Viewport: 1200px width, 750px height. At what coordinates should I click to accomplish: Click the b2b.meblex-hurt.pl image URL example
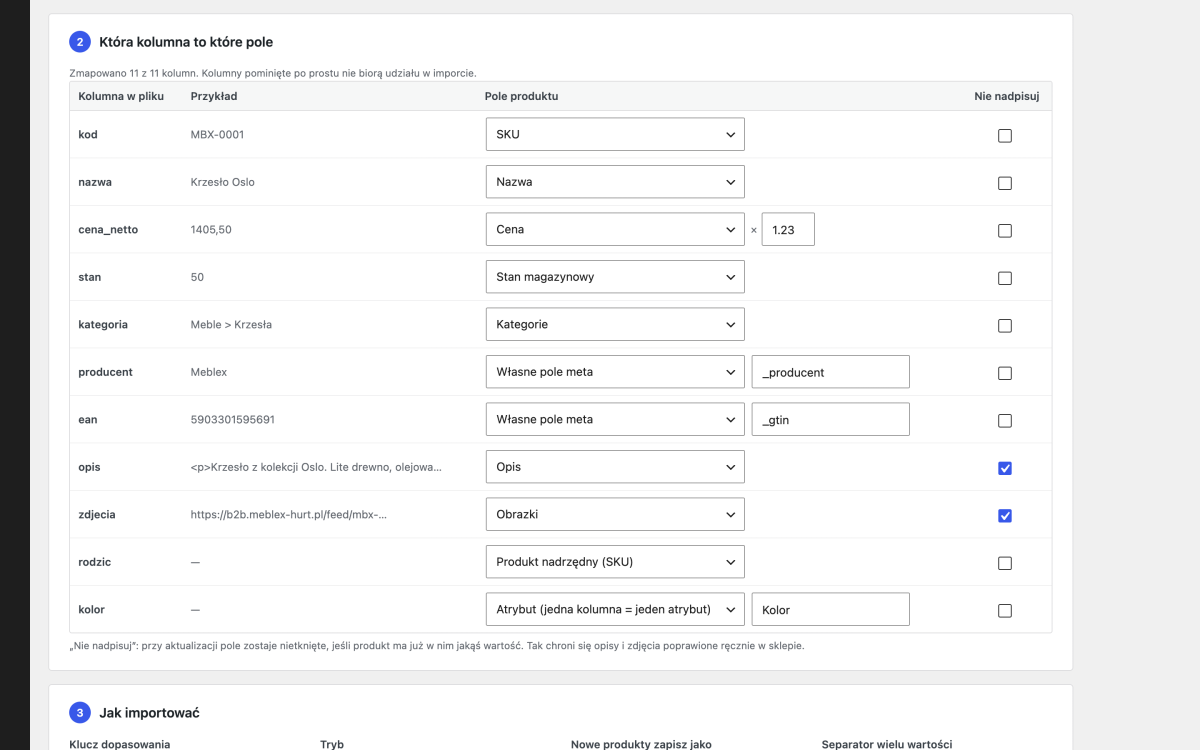pyautogui.click(x=289, y=514)
